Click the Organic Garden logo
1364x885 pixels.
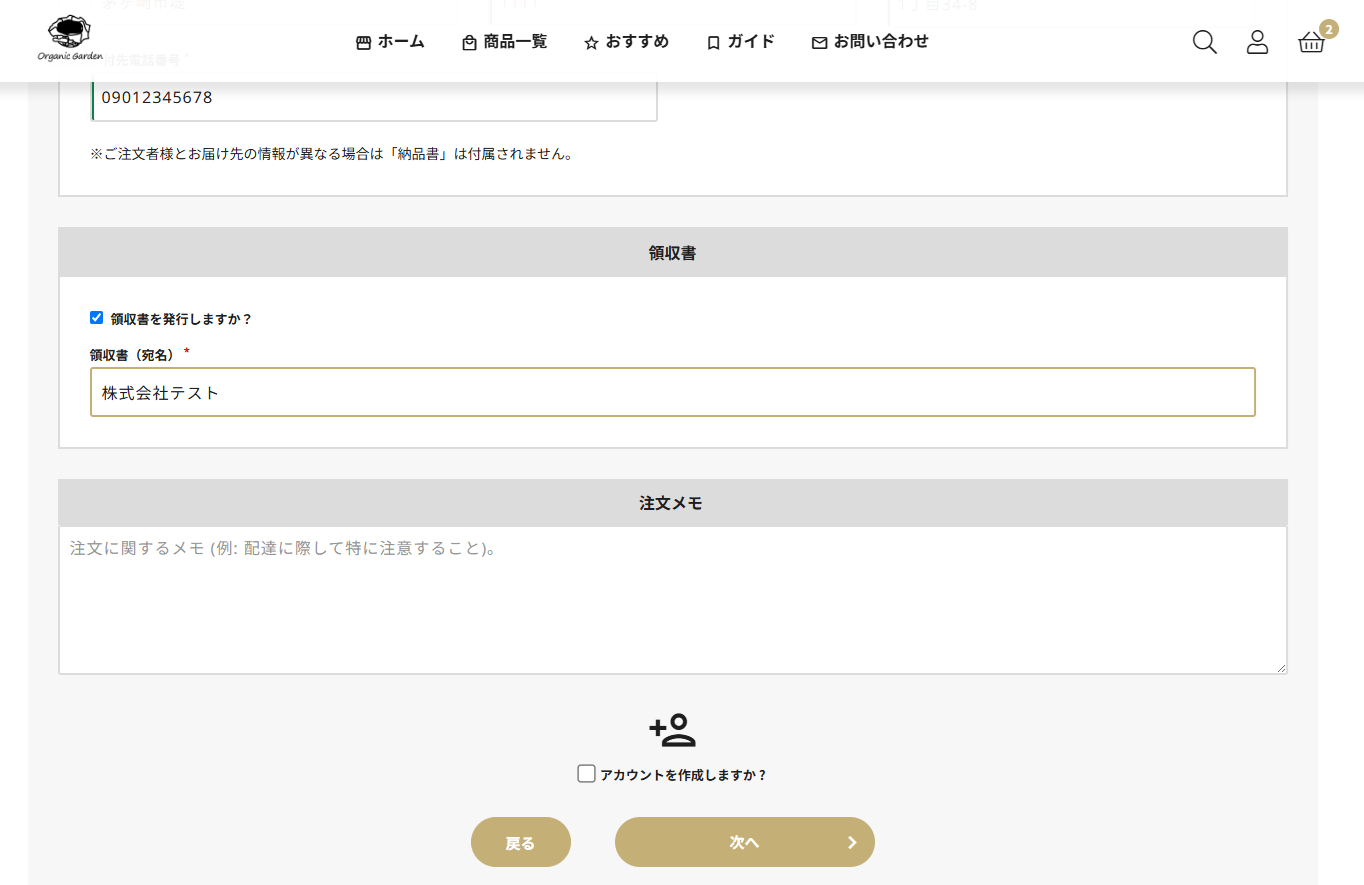pos(69,40)
